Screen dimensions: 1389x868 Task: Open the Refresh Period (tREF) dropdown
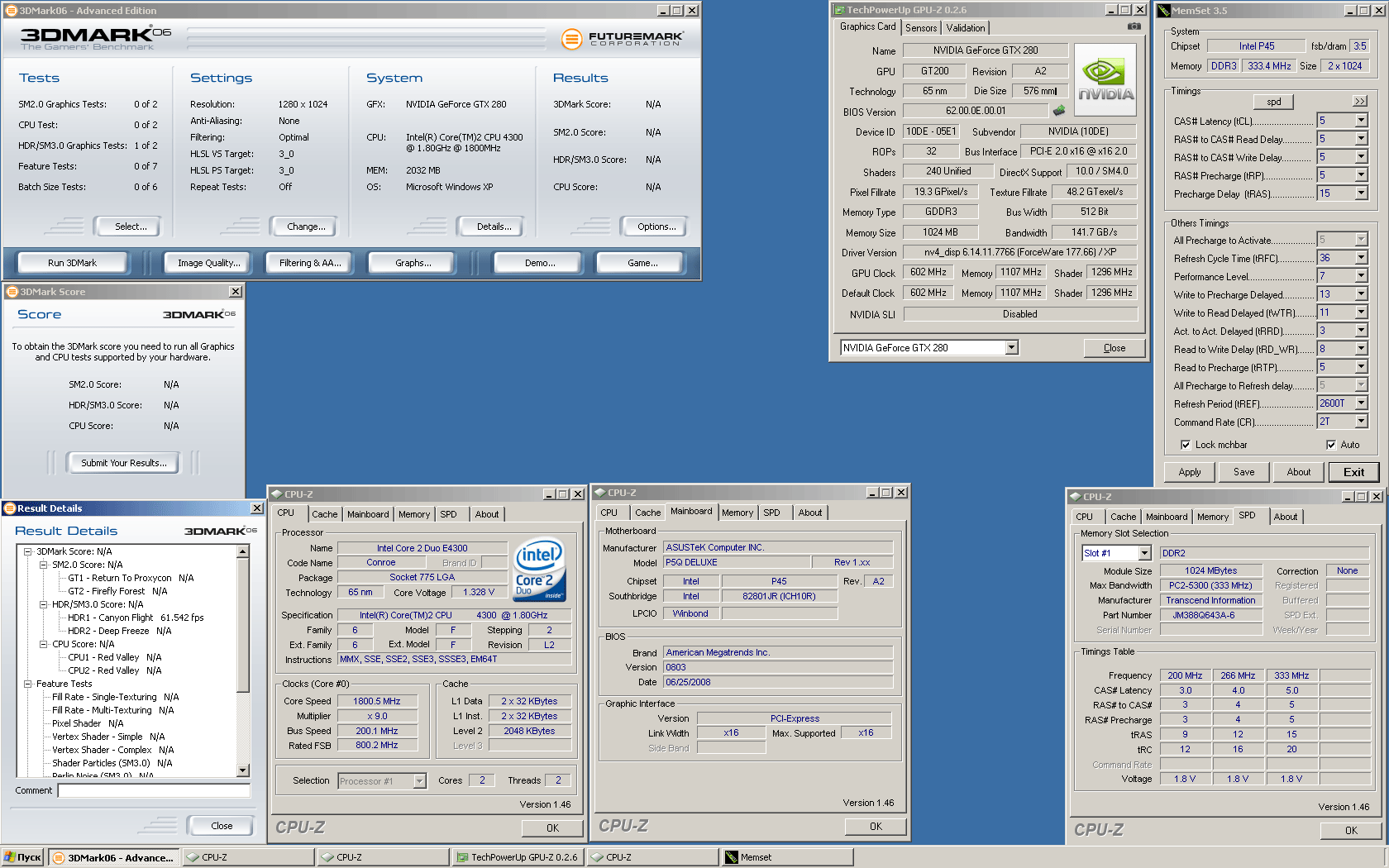point(1361,403)
